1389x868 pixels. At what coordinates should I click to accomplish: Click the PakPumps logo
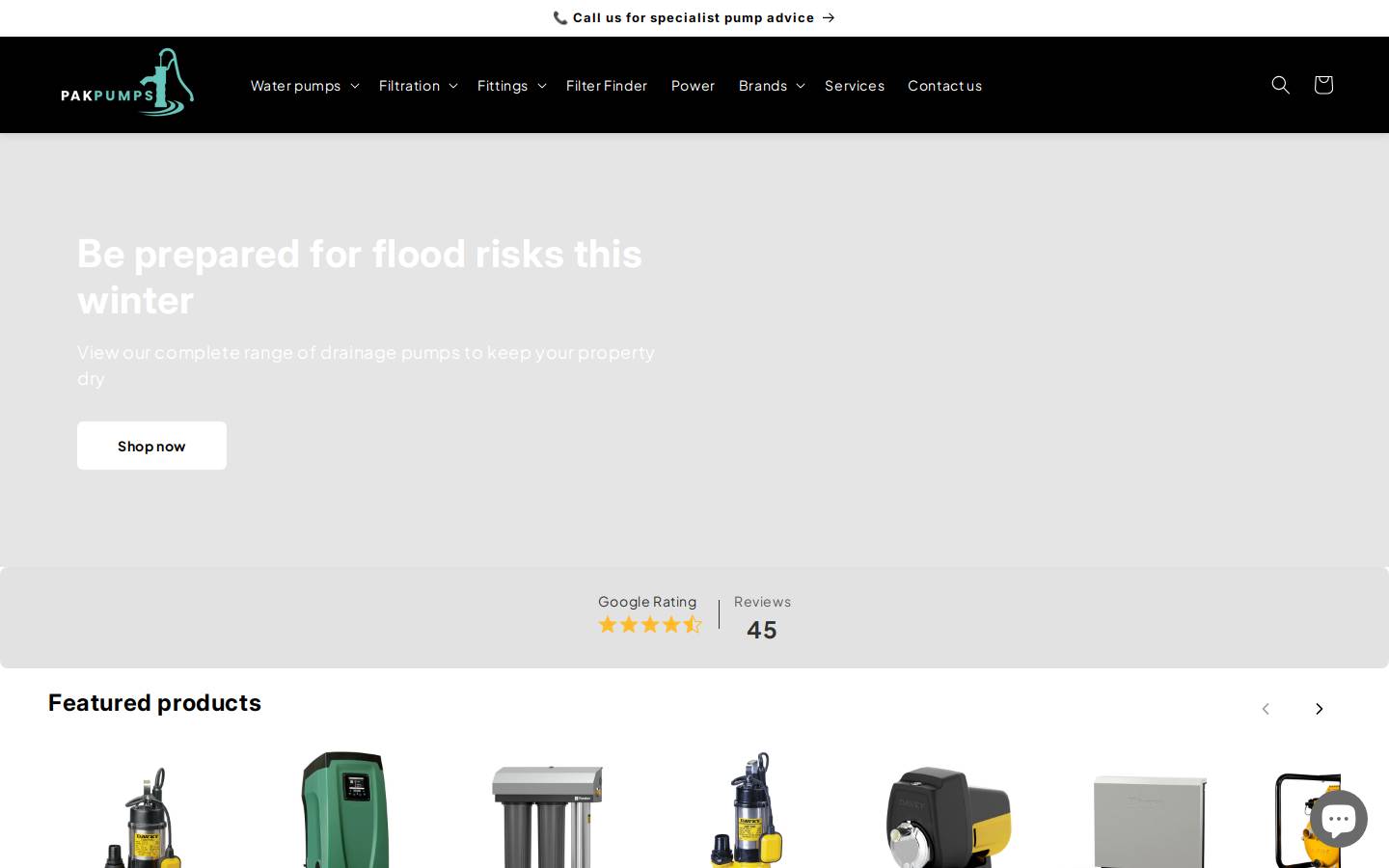(x=127, y=83)
